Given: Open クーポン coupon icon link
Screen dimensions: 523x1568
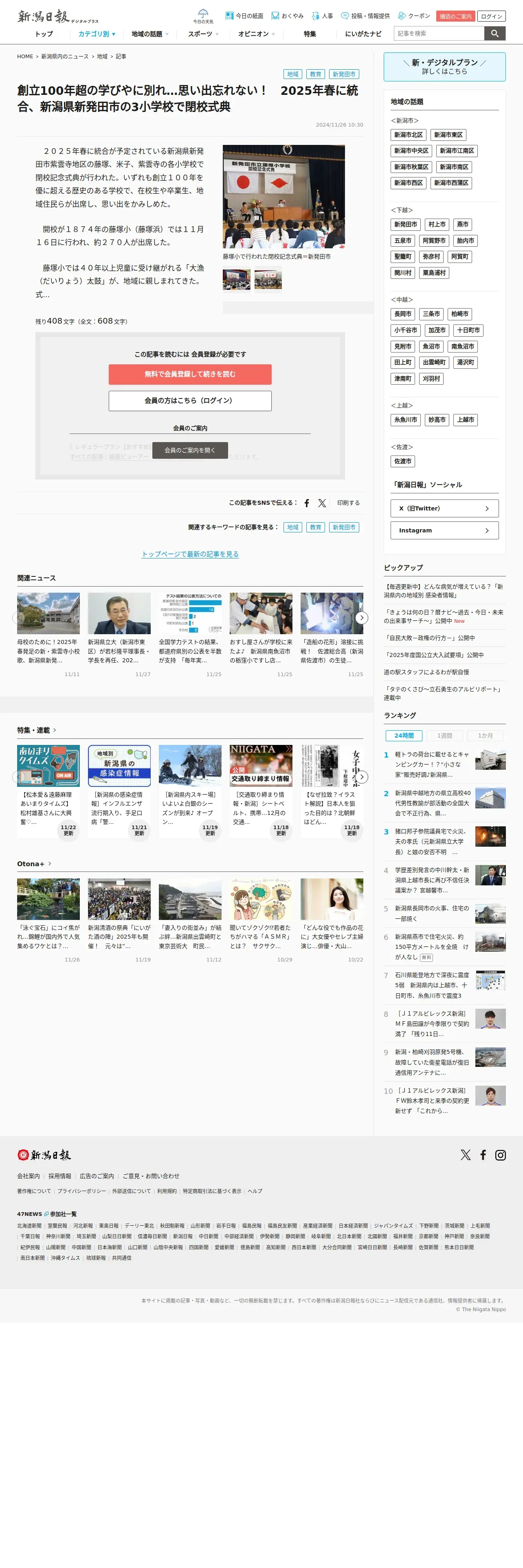Looking at the screenshot, I should [x=414, y=16].
